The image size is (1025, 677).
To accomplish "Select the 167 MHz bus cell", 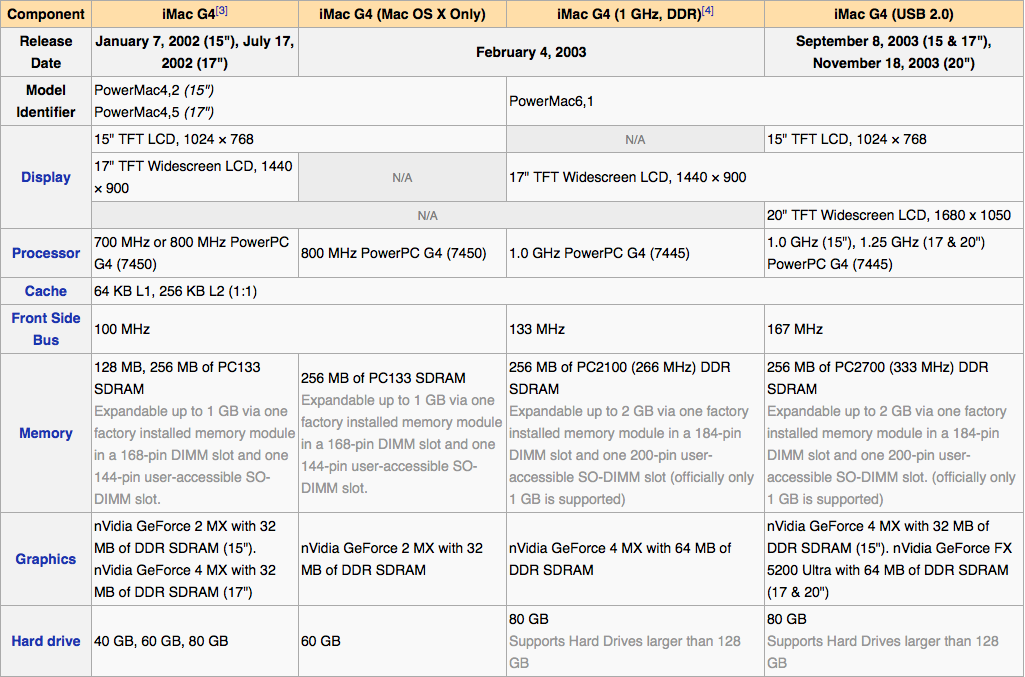I will (x=894, y=329).
